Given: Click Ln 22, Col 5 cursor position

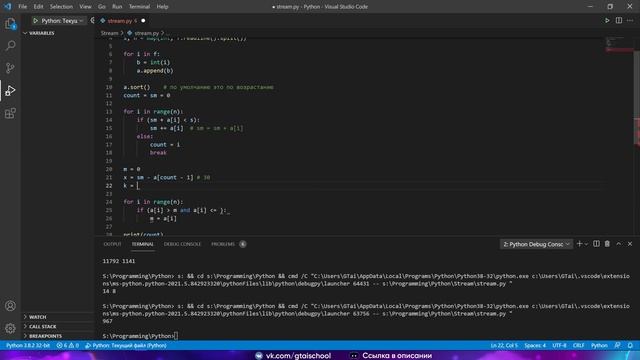Looking at the screenshot, I should pyautogui.click(x=504, y=345).
